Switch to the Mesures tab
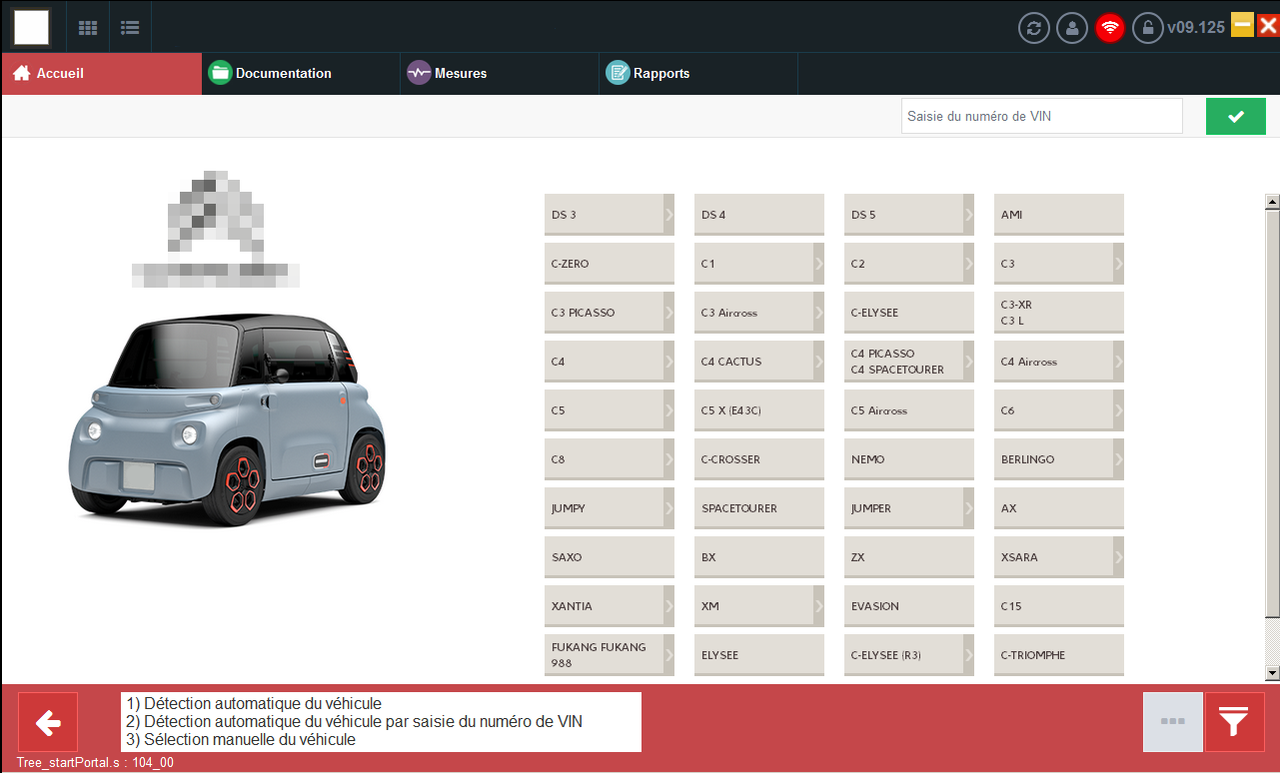The height and width of the screenshot is (773, 1280). pos(499,73)
